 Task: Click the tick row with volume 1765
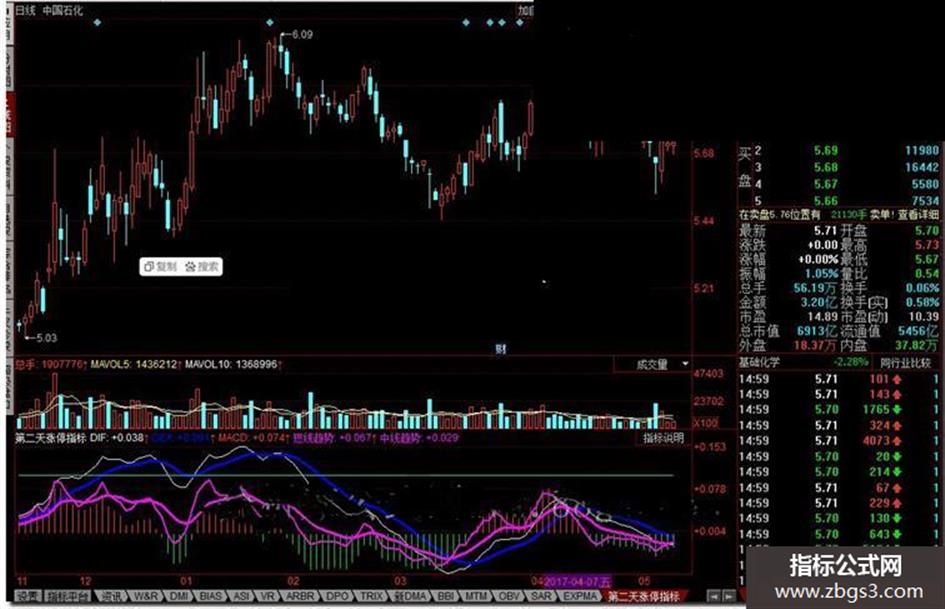coord(840,409)
